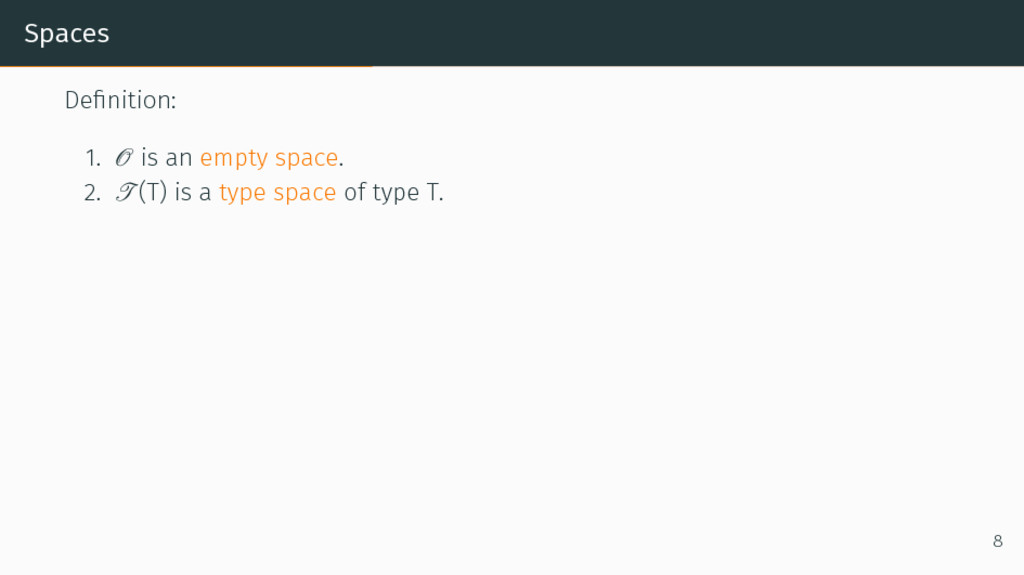Screen dimensions: 1024x575
Task: Click the slide page number 8
Action: click(997, 541)
